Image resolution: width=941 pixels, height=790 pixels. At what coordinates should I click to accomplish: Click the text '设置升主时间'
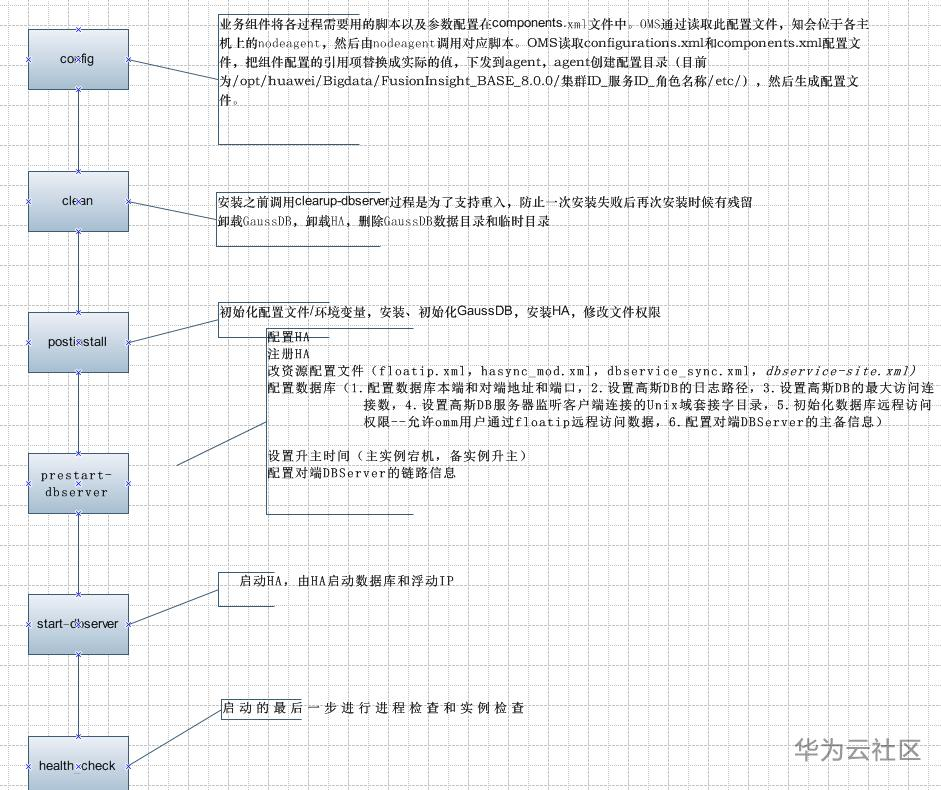(x=308, y=456)
